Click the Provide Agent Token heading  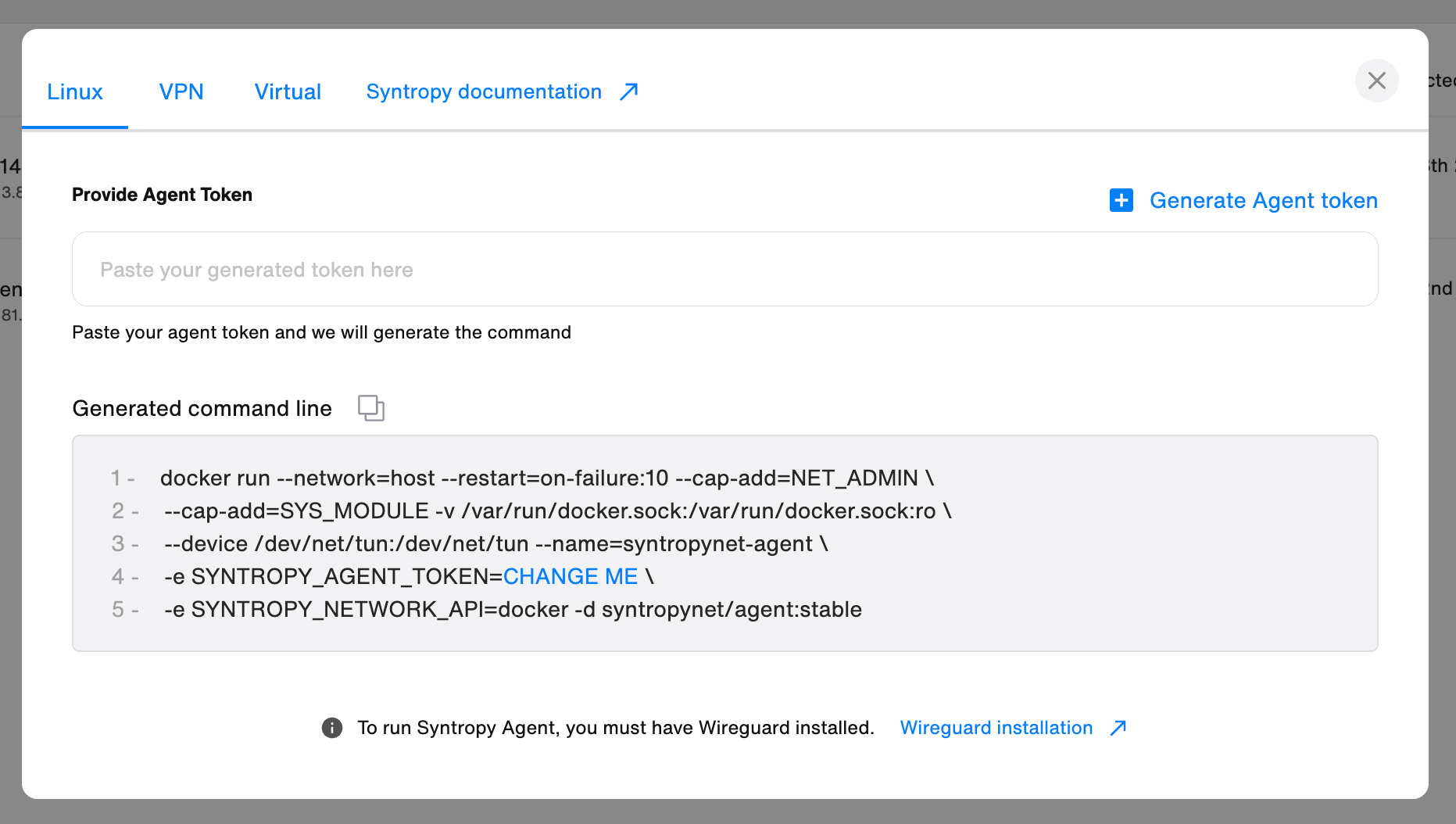tap(162, 195)
